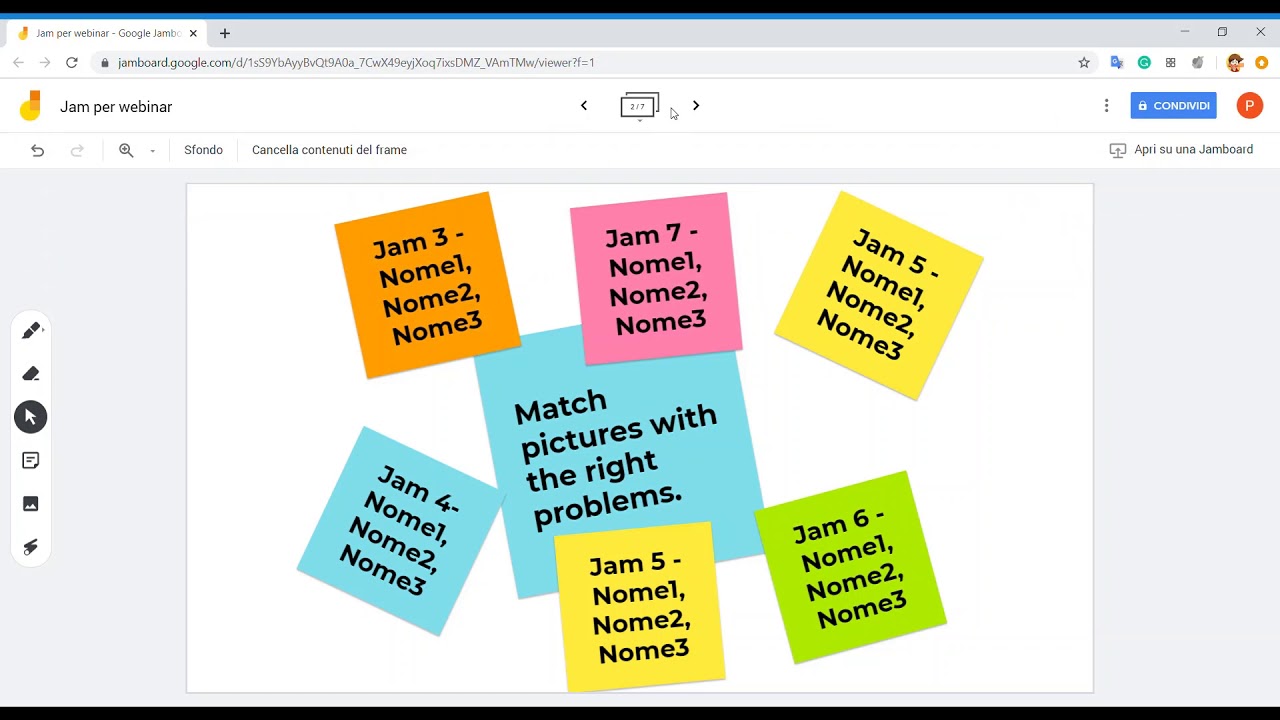Viewport: 1280px width, 720px height.
Task: Bookmark this page with star icon
Action: coord(1084,63)
